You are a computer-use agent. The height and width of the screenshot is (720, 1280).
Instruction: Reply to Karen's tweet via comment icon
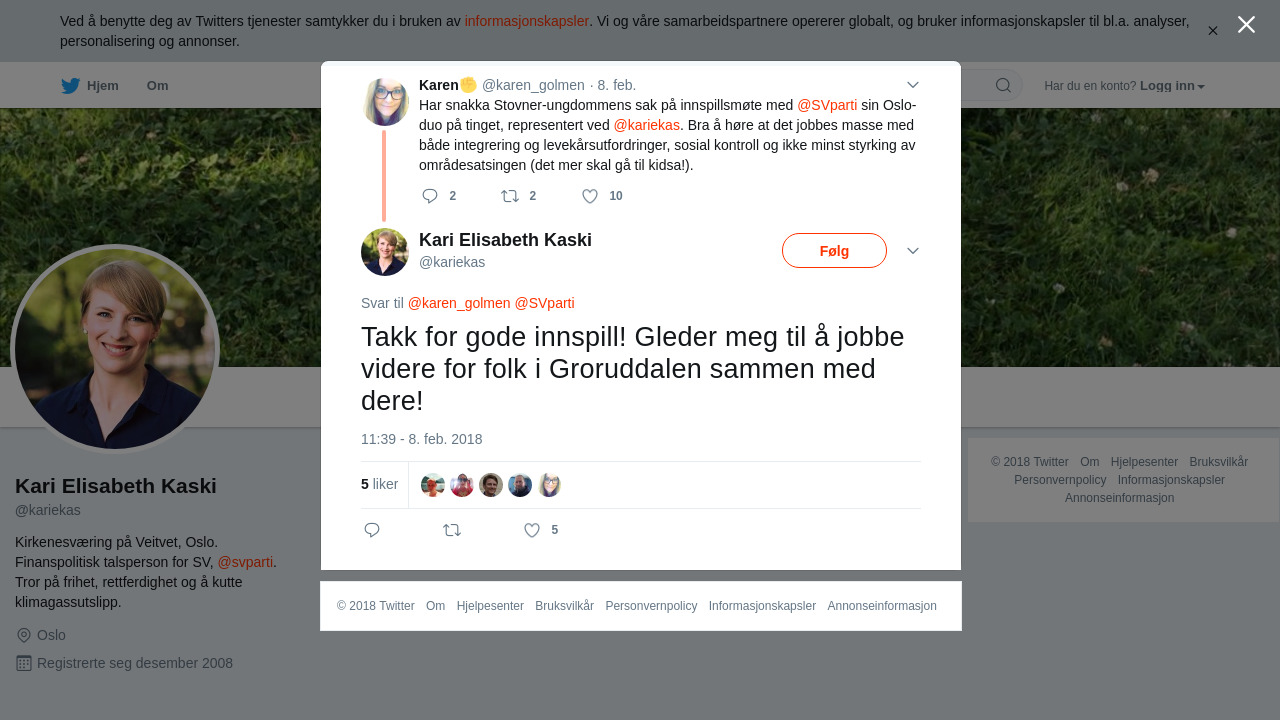(430, 196)
